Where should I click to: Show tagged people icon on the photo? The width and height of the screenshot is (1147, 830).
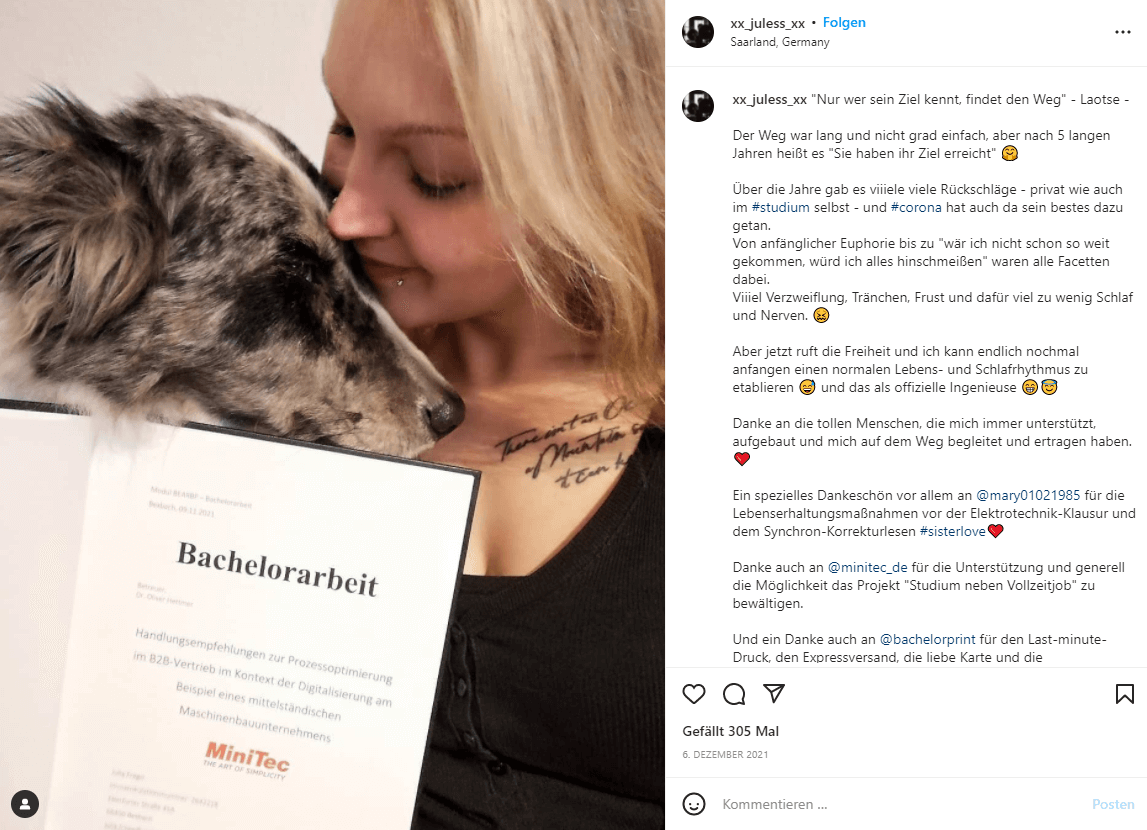[25, 804]
